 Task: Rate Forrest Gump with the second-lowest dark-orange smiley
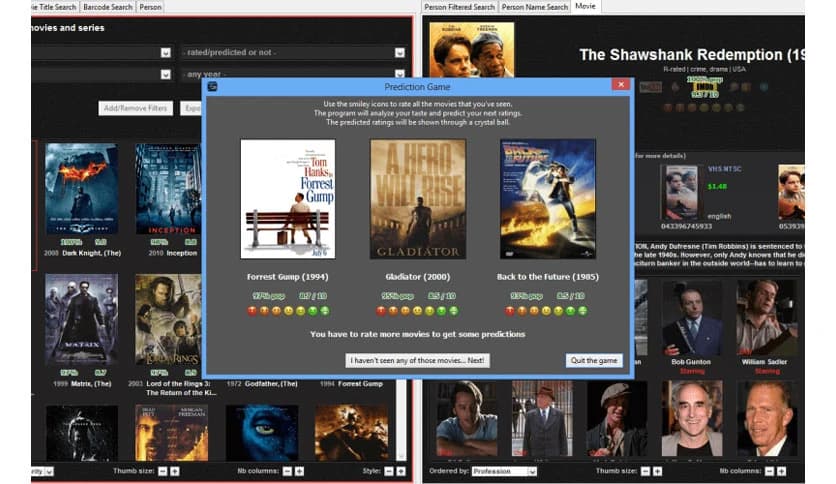point(264,311)
